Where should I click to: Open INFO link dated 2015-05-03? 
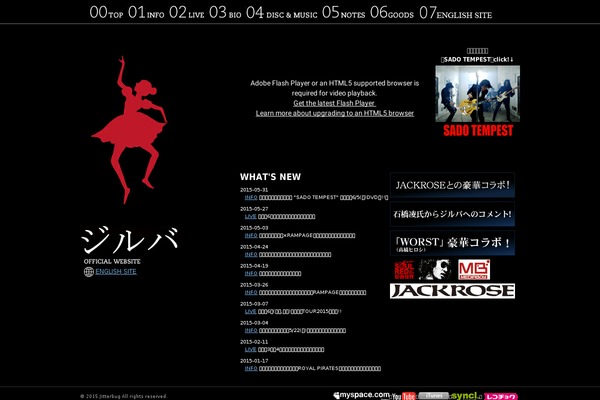(x=251, y=235)
